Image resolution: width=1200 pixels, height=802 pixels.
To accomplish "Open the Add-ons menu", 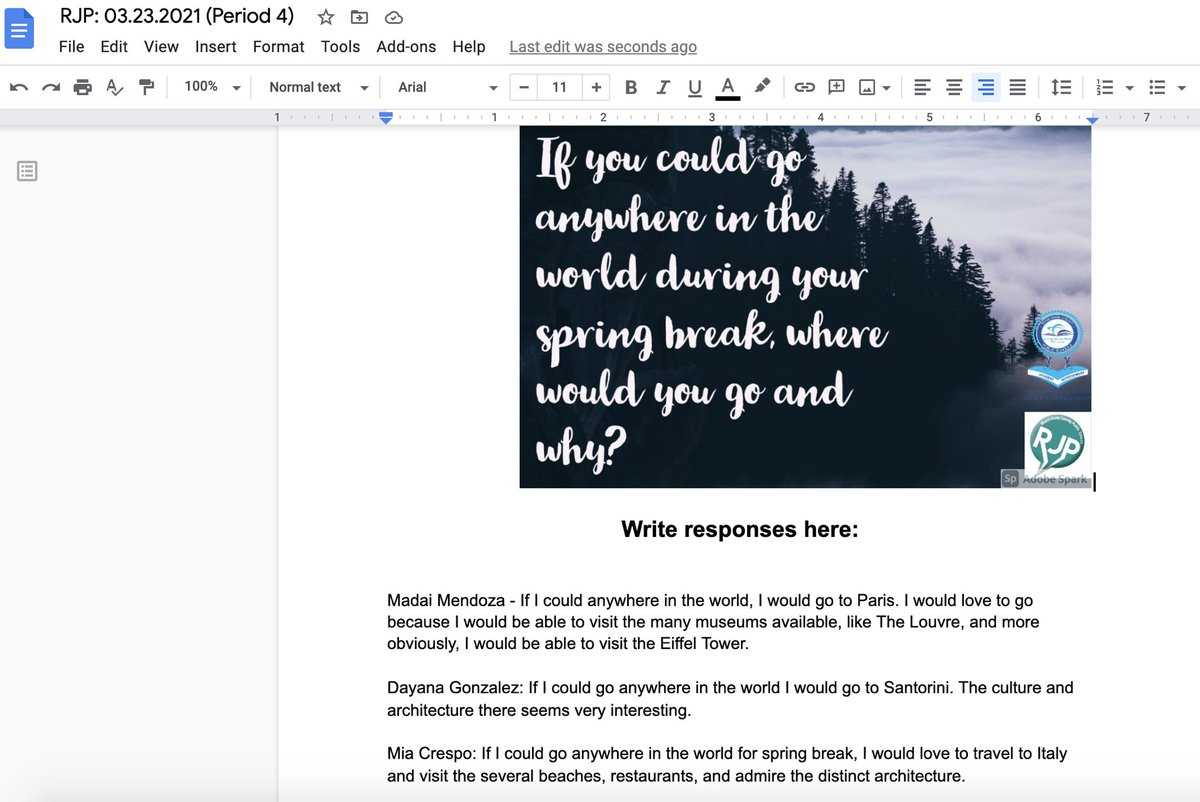I will point(406,47).
